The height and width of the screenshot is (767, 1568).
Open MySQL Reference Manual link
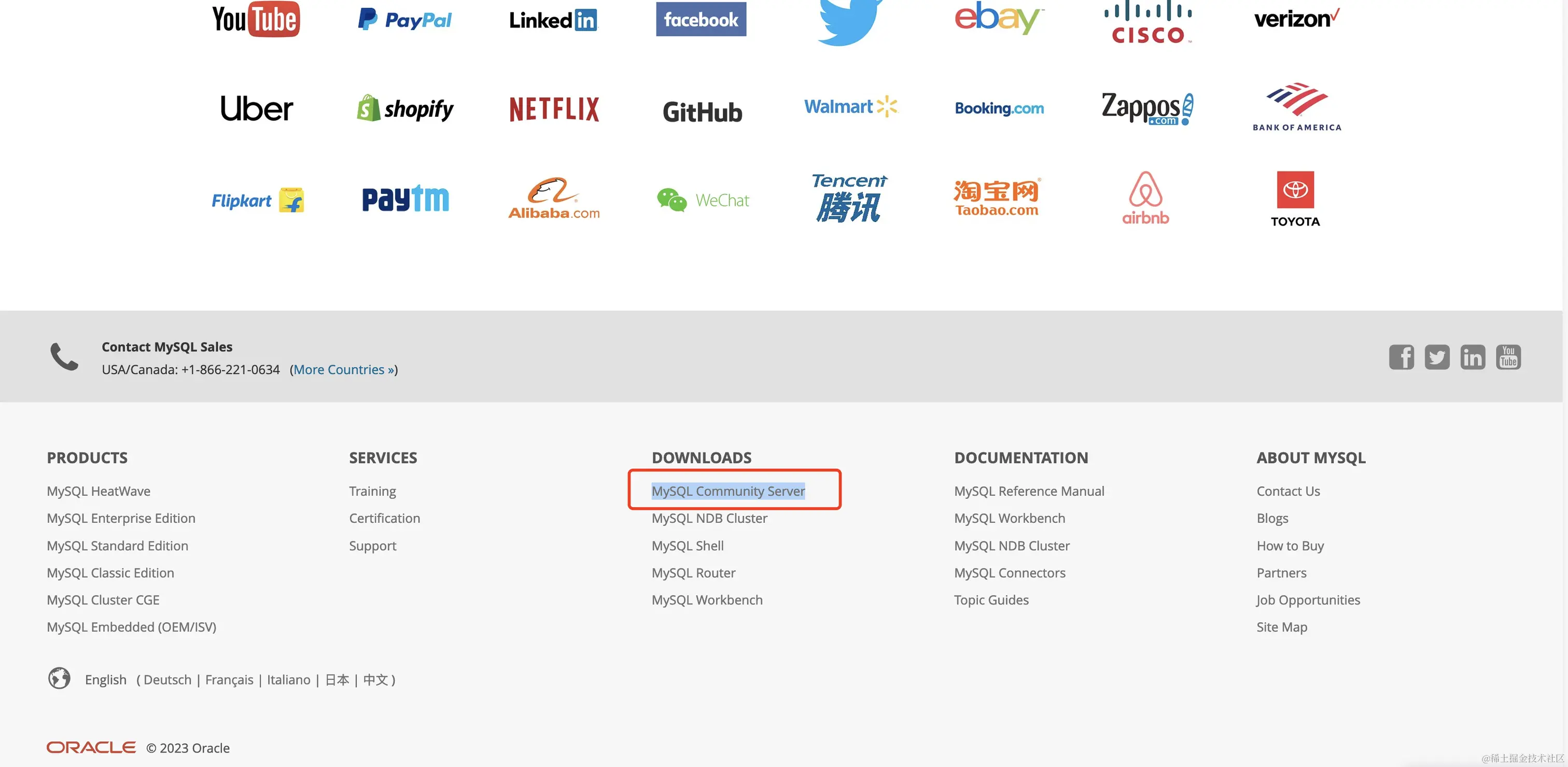coord(1029,491)
